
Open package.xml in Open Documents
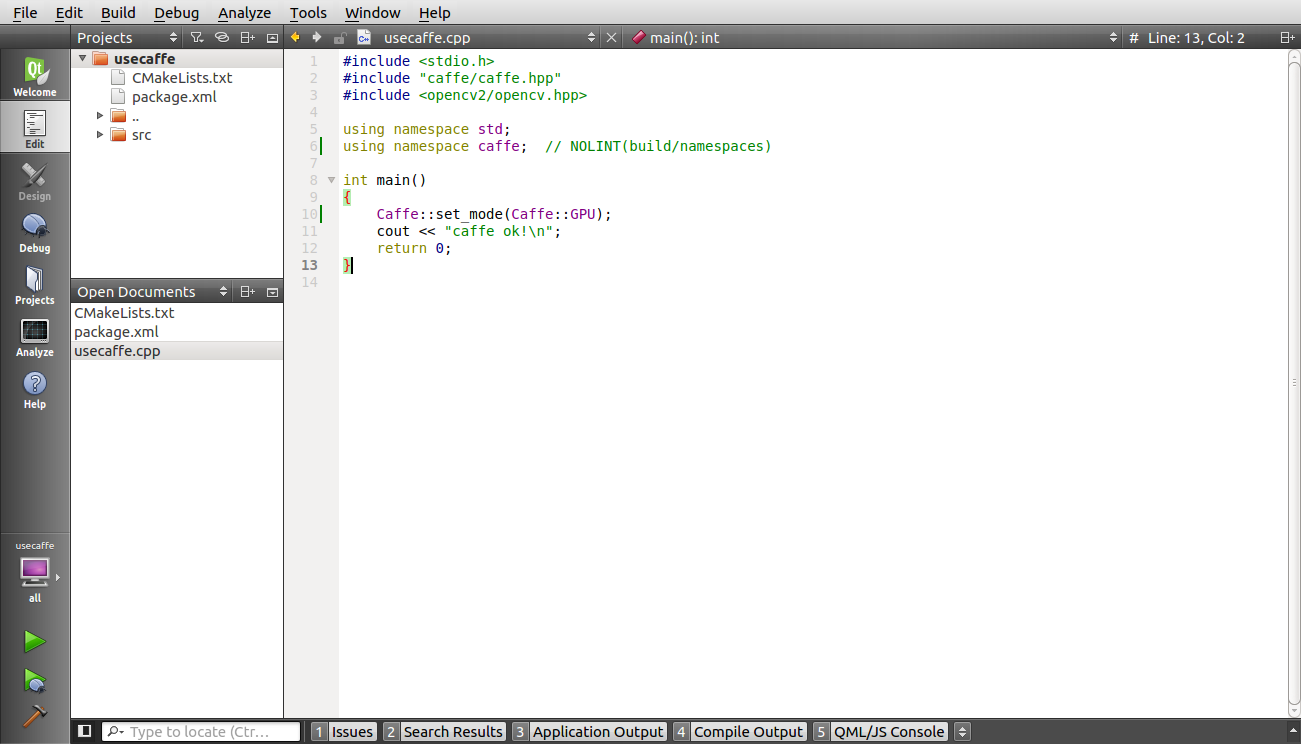116,332
